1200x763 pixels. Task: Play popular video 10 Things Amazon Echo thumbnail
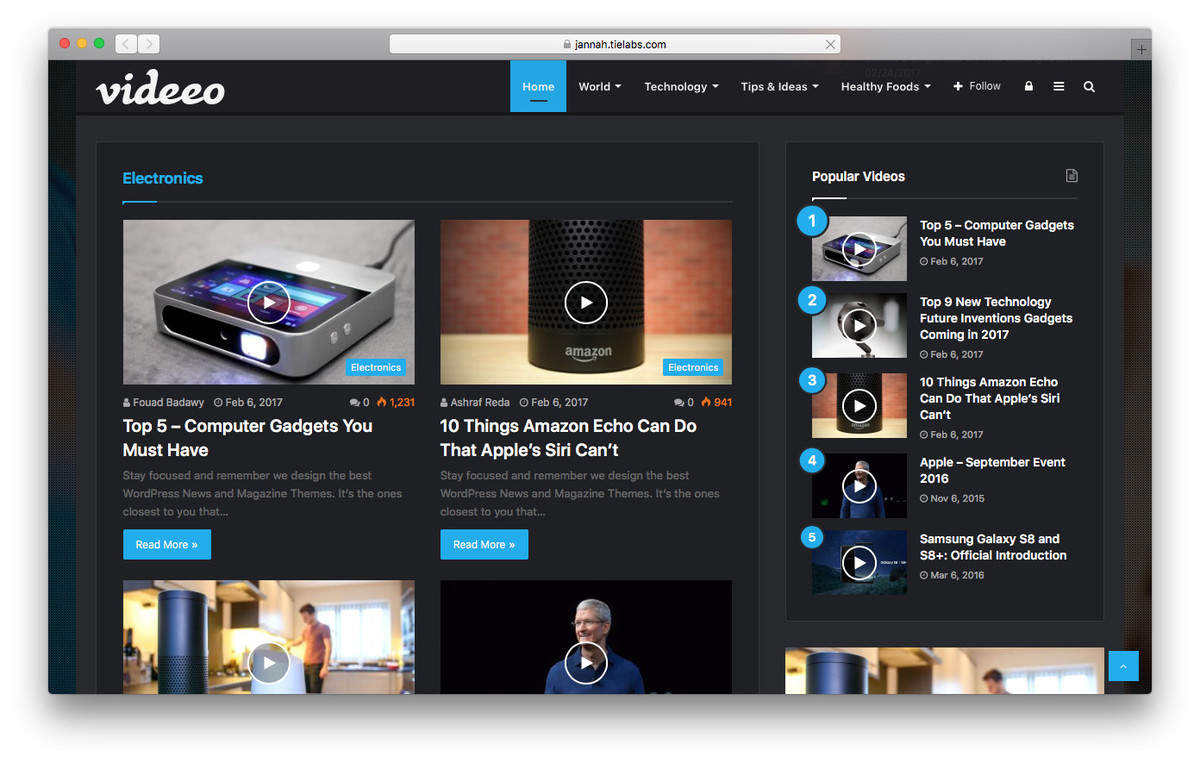pyautogui.click(x=859, y=405)
